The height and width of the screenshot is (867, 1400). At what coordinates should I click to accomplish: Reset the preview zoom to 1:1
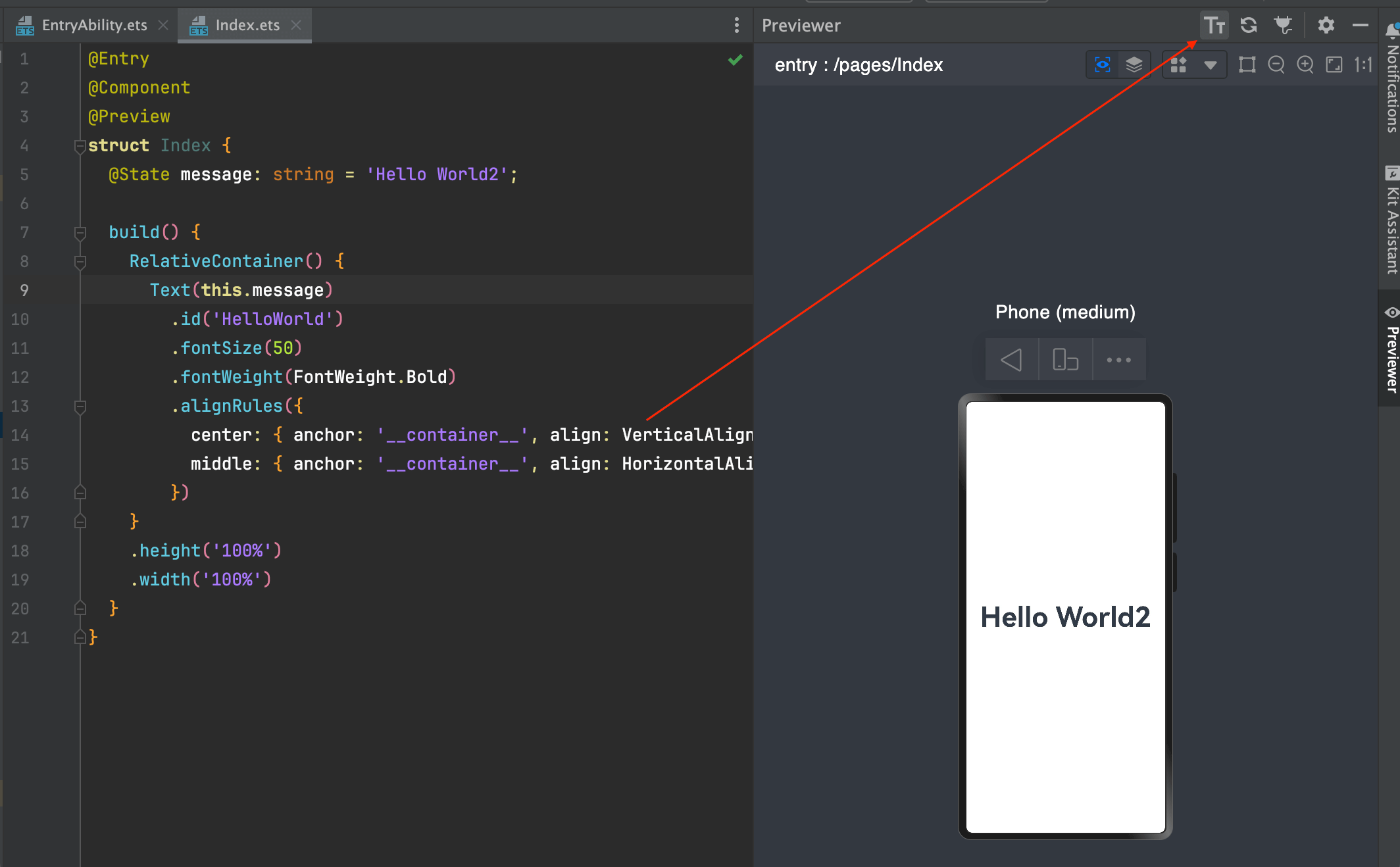(x=1363, y=64)
